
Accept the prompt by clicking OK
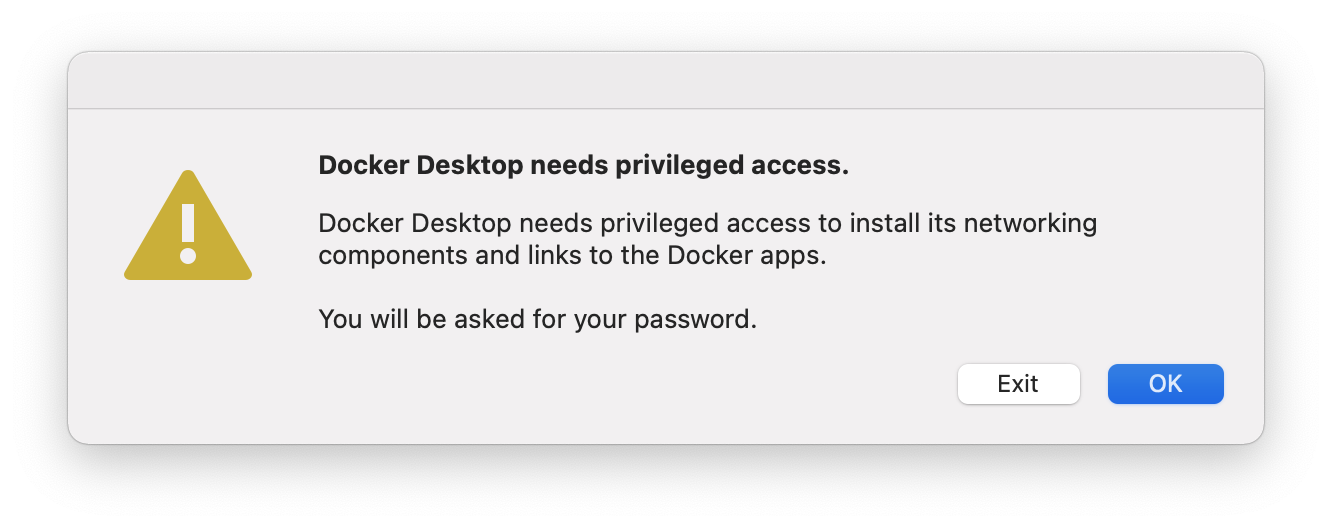(1165, 384)
